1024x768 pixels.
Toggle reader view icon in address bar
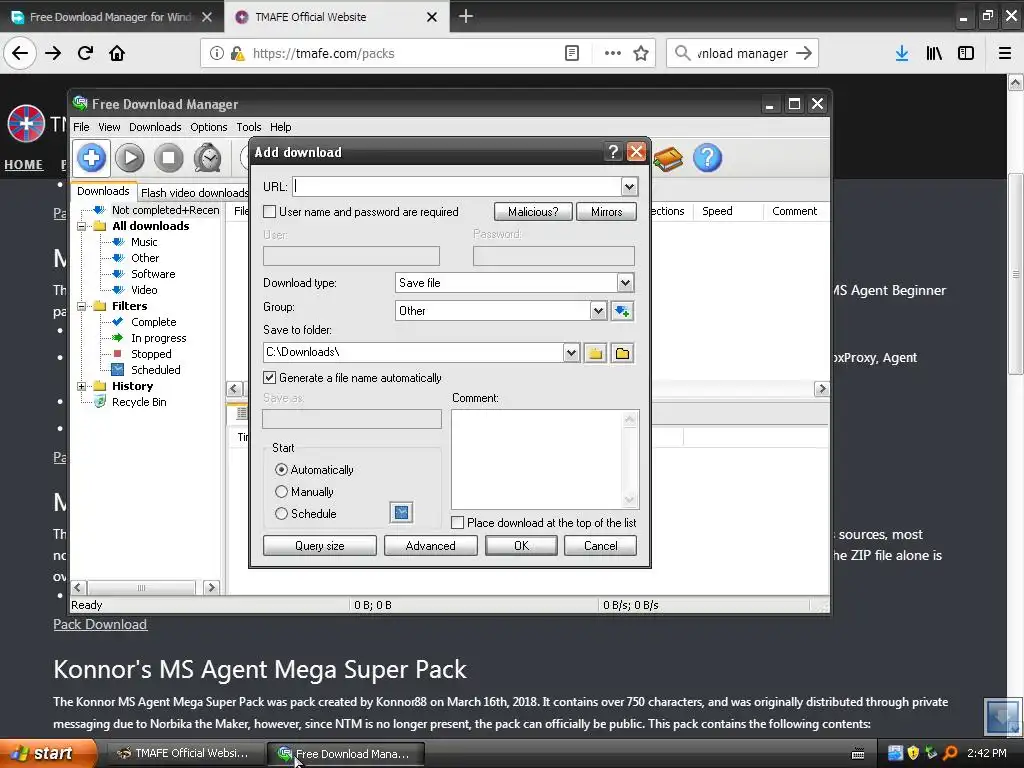pyautogui.click(x=571, y=54)
